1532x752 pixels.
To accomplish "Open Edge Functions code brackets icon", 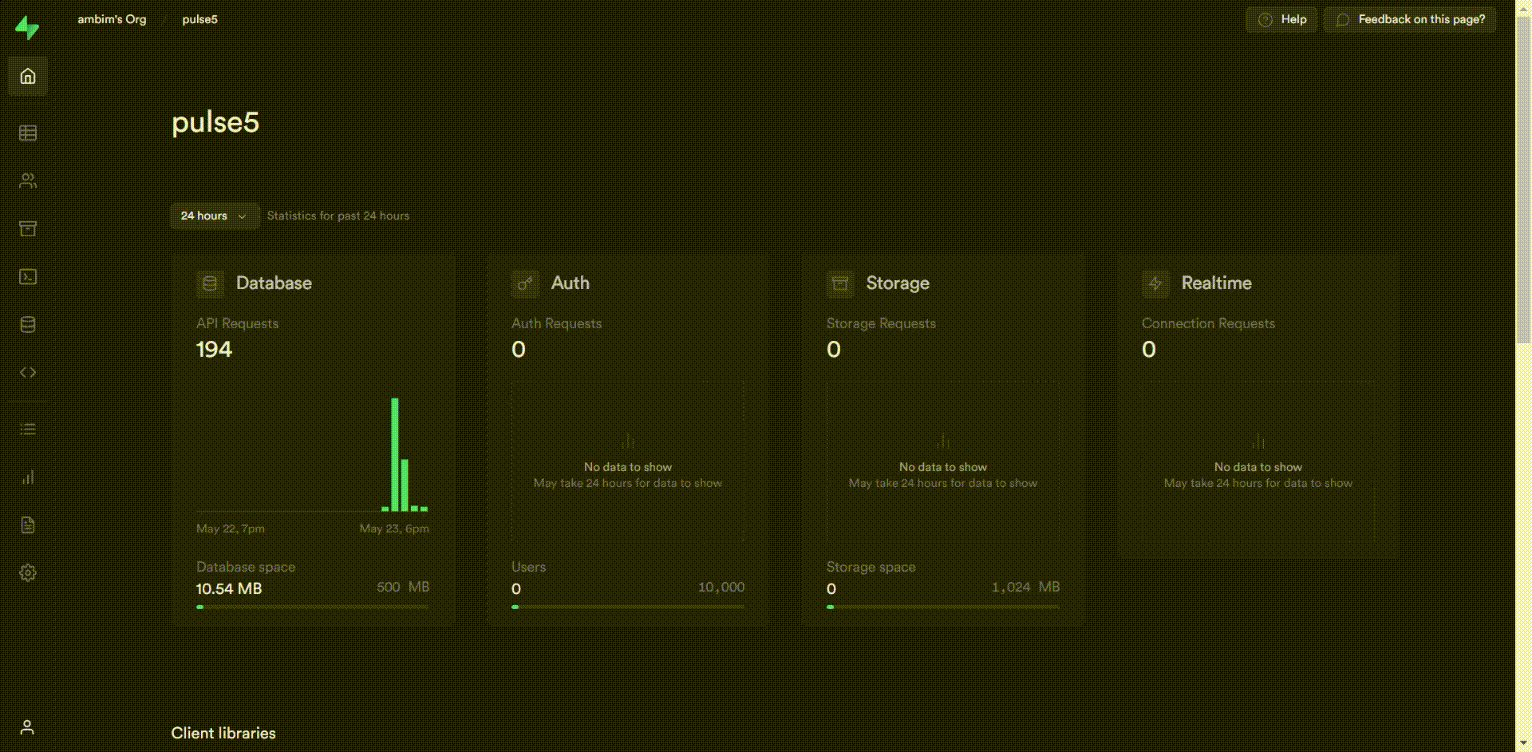I will pos(28,372).
